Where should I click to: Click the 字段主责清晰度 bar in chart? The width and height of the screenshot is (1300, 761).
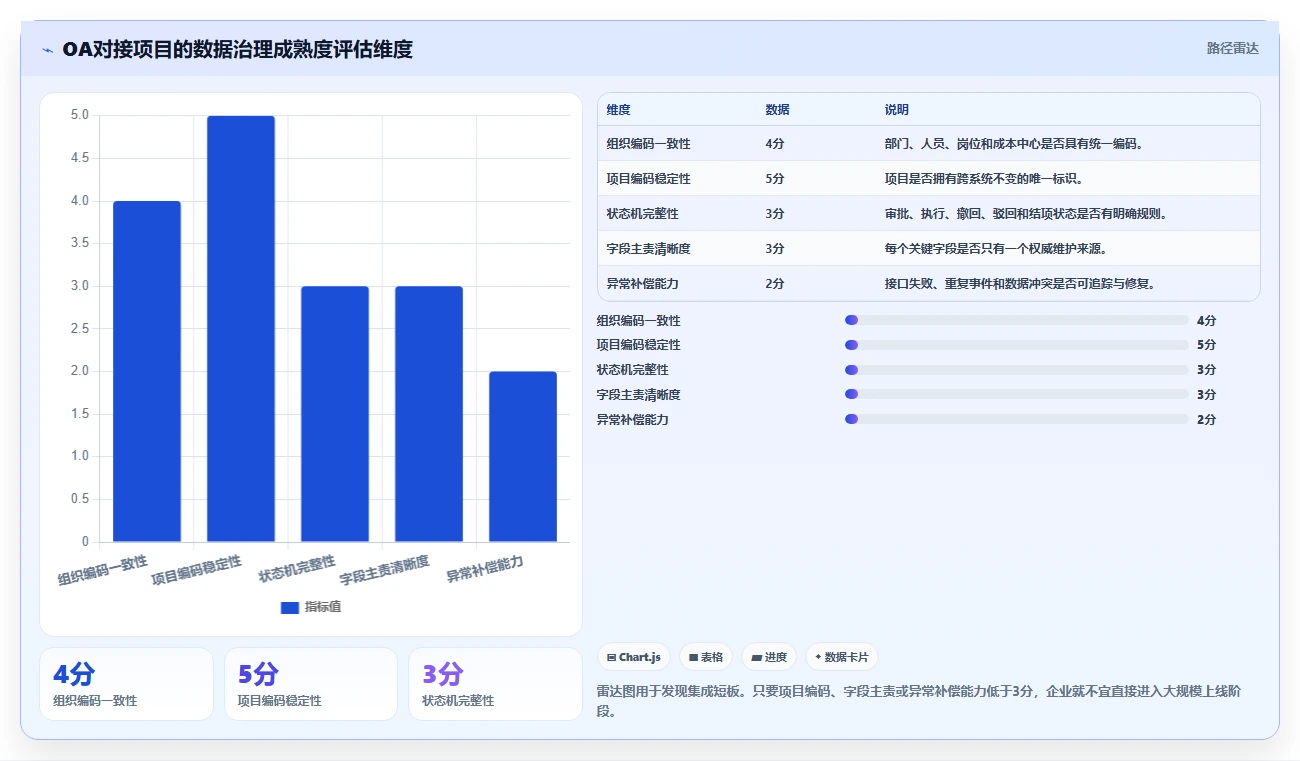(x=429, y=414)
